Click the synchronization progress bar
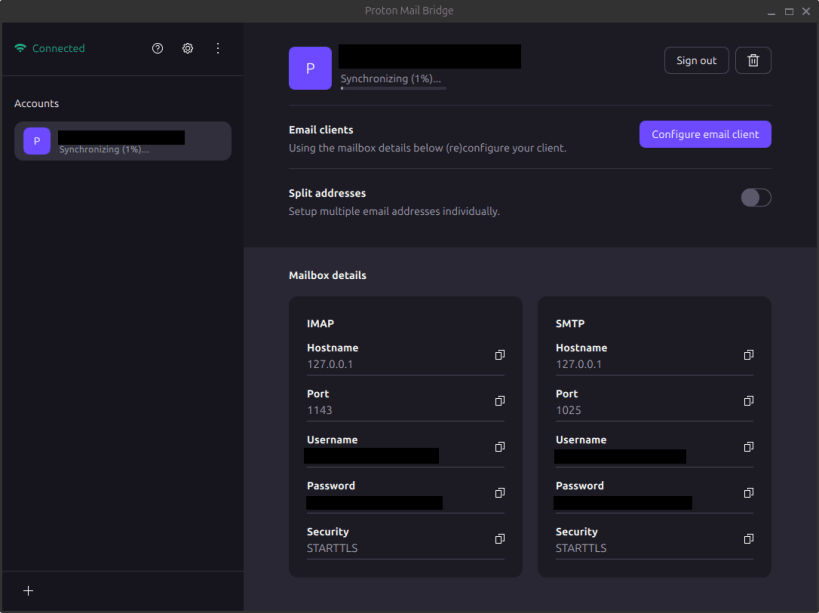The image size is (819, 613). pos(393,88)
